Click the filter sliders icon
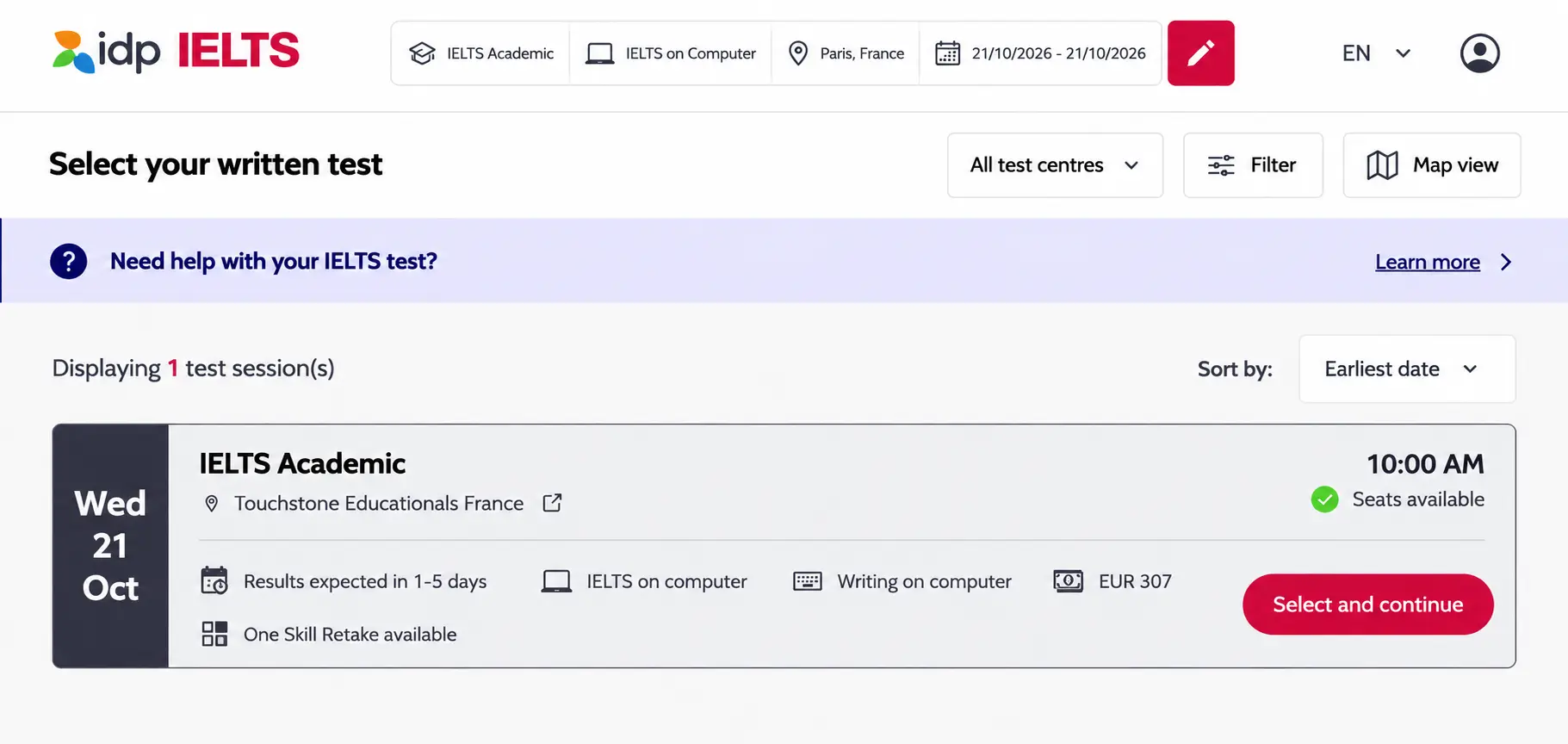This screenshot has height=744, width=1568. (x=1221, y=165)
